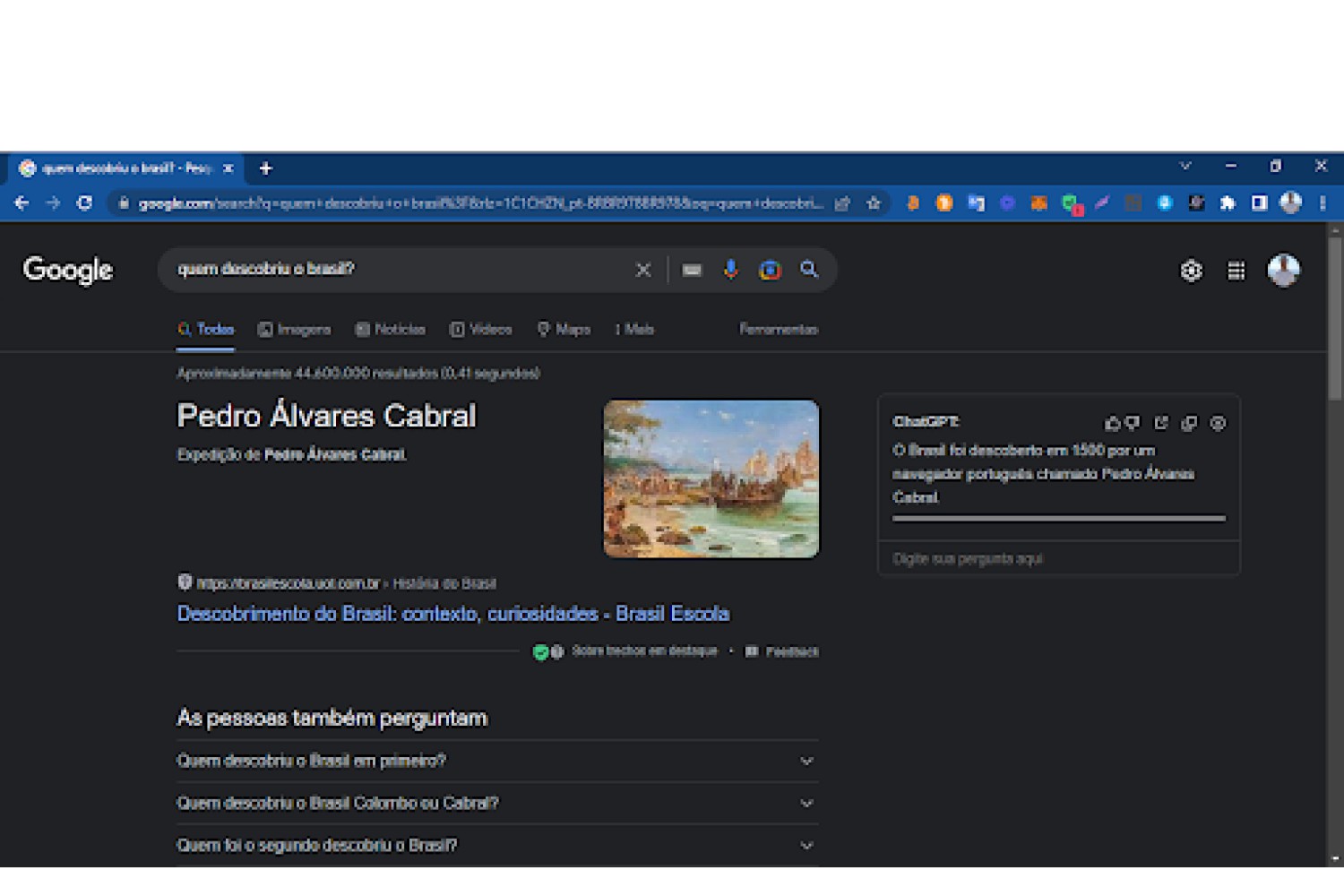1344x896 pixels.
Task: Expand 'Quem foi o segundo descobriu o Brasil?'
Action: (497, 845)
